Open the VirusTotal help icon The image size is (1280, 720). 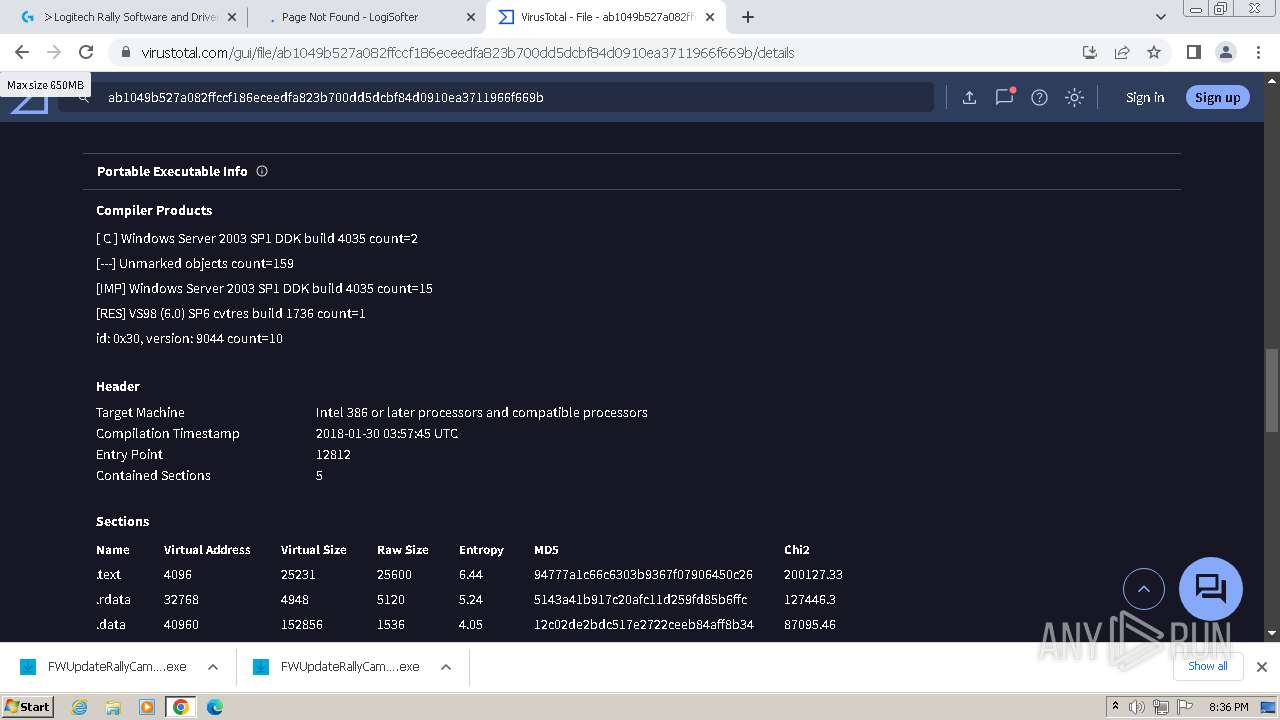pyautogui.click(x=1039, y=97)
